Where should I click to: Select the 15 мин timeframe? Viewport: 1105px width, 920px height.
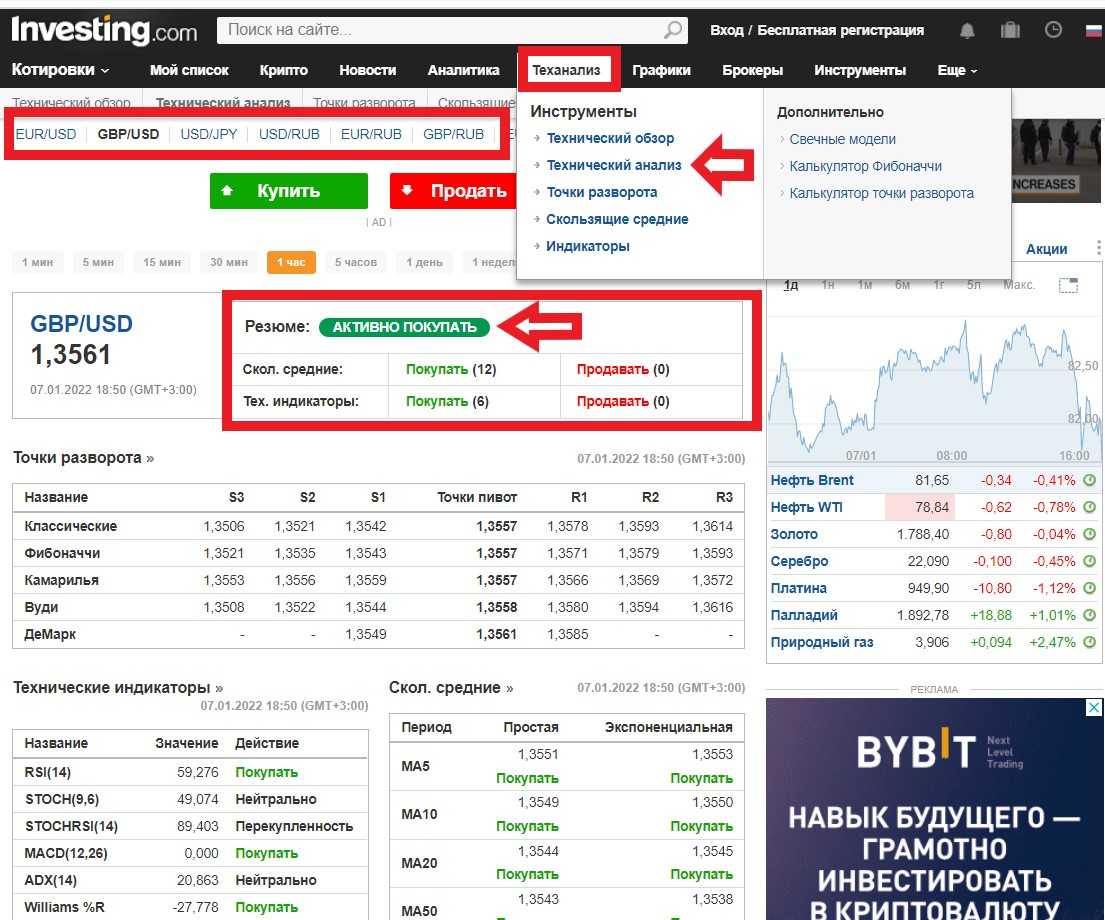coord(162,263)
